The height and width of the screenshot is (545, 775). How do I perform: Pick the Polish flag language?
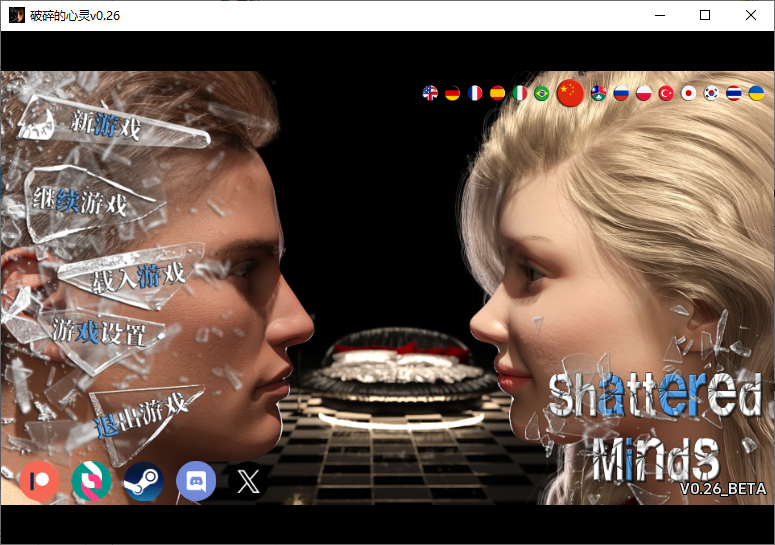(x=644, y=93)
